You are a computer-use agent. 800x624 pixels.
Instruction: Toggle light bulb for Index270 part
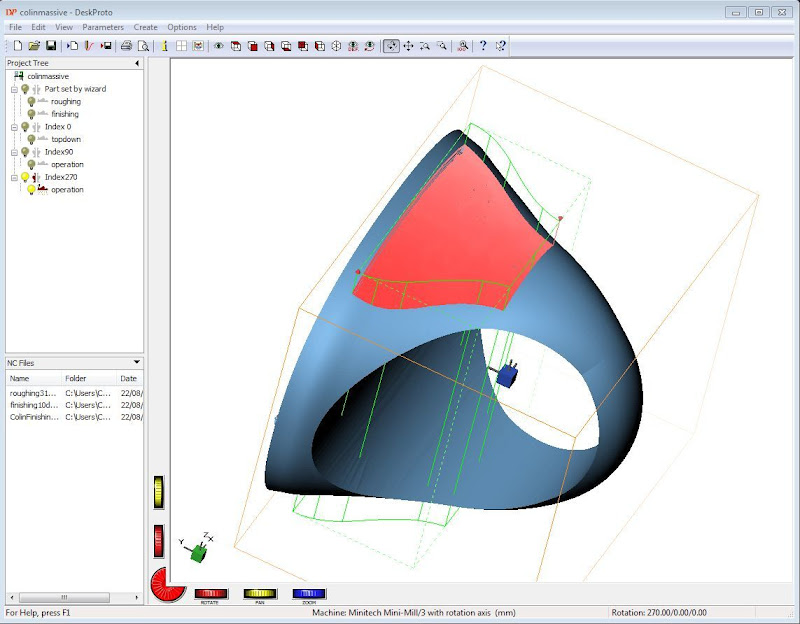[x=25, y=177]
